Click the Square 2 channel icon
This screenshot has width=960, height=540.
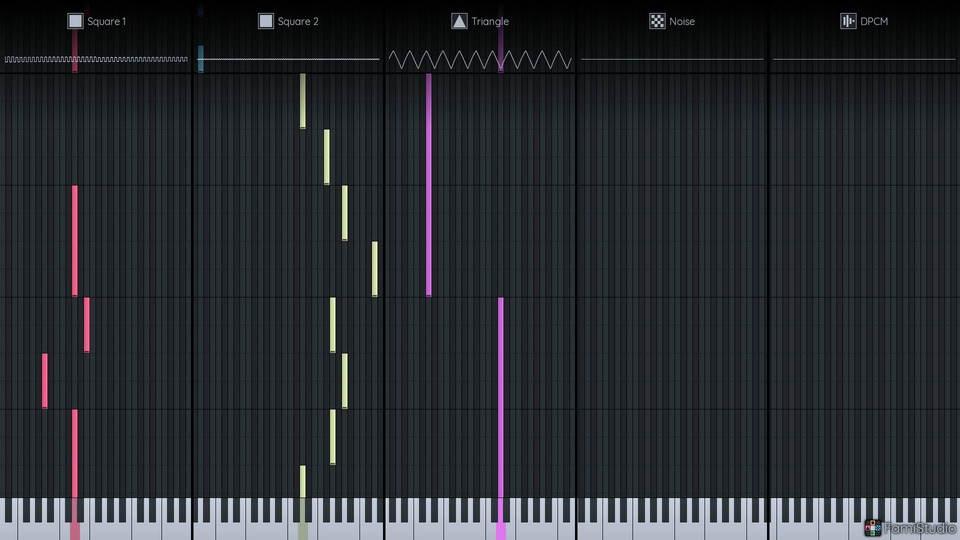[x=266, y=21]
